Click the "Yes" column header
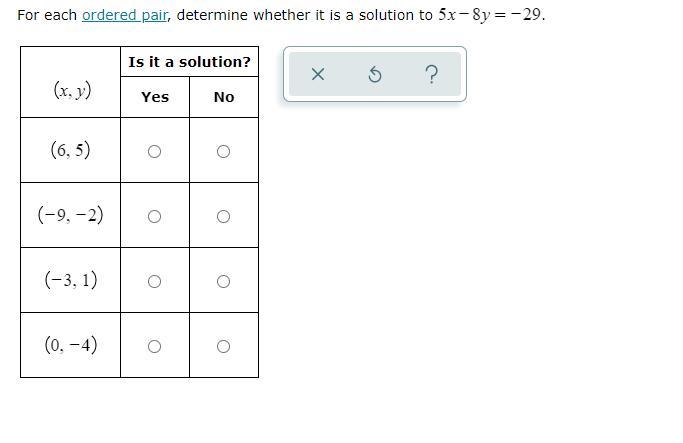The image size is (683, 443). (155, 97)
